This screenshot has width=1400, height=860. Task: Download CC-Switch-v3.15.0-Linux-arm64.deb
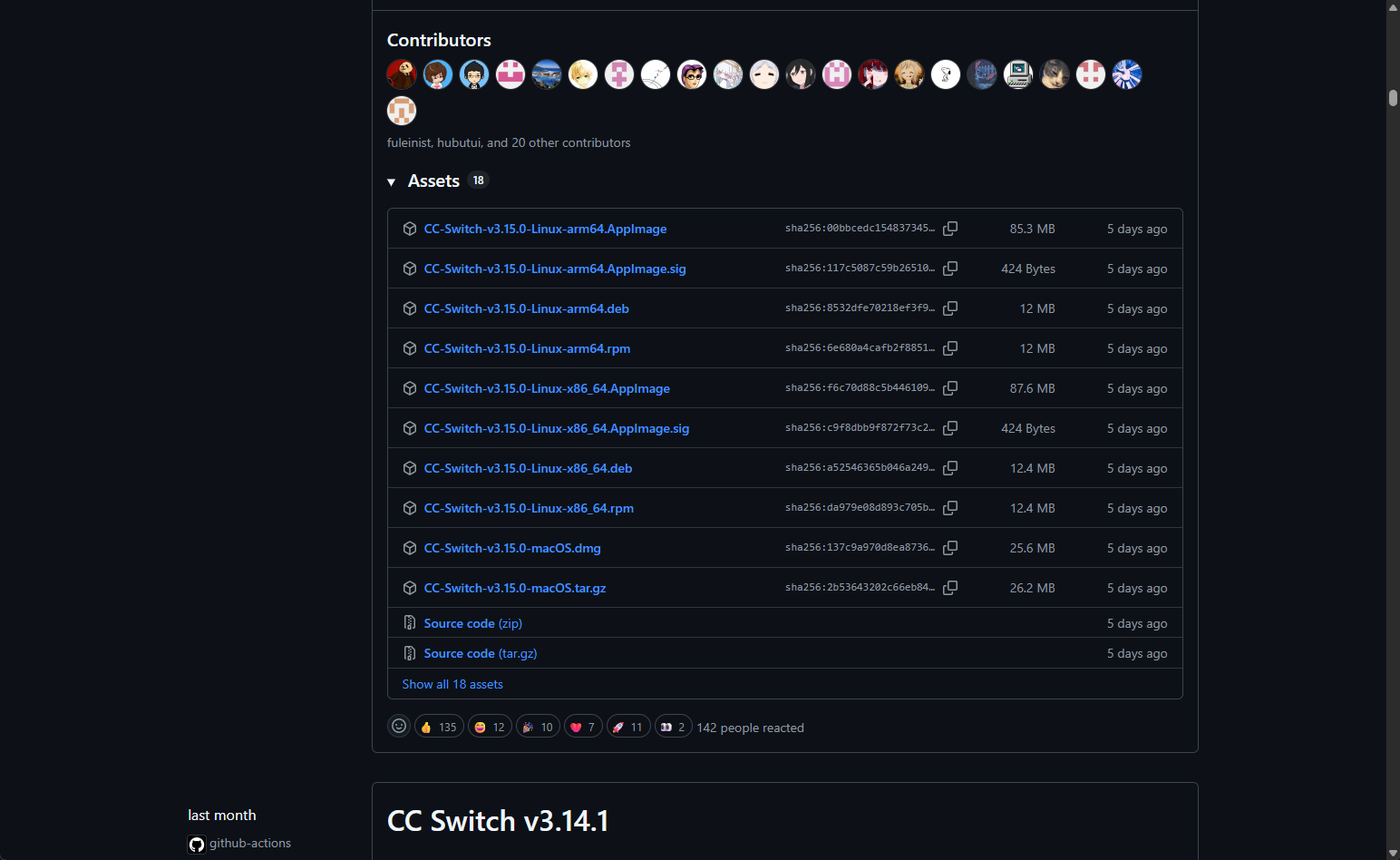point(527,308)
